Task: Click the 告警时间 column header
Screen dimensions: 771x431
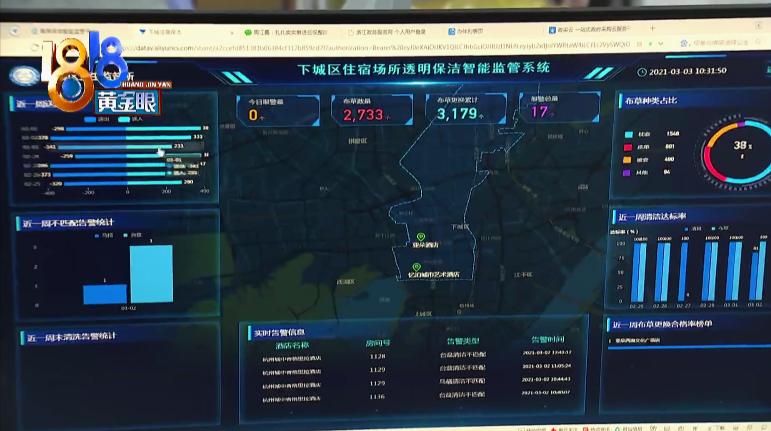Action: pos(548,340)
